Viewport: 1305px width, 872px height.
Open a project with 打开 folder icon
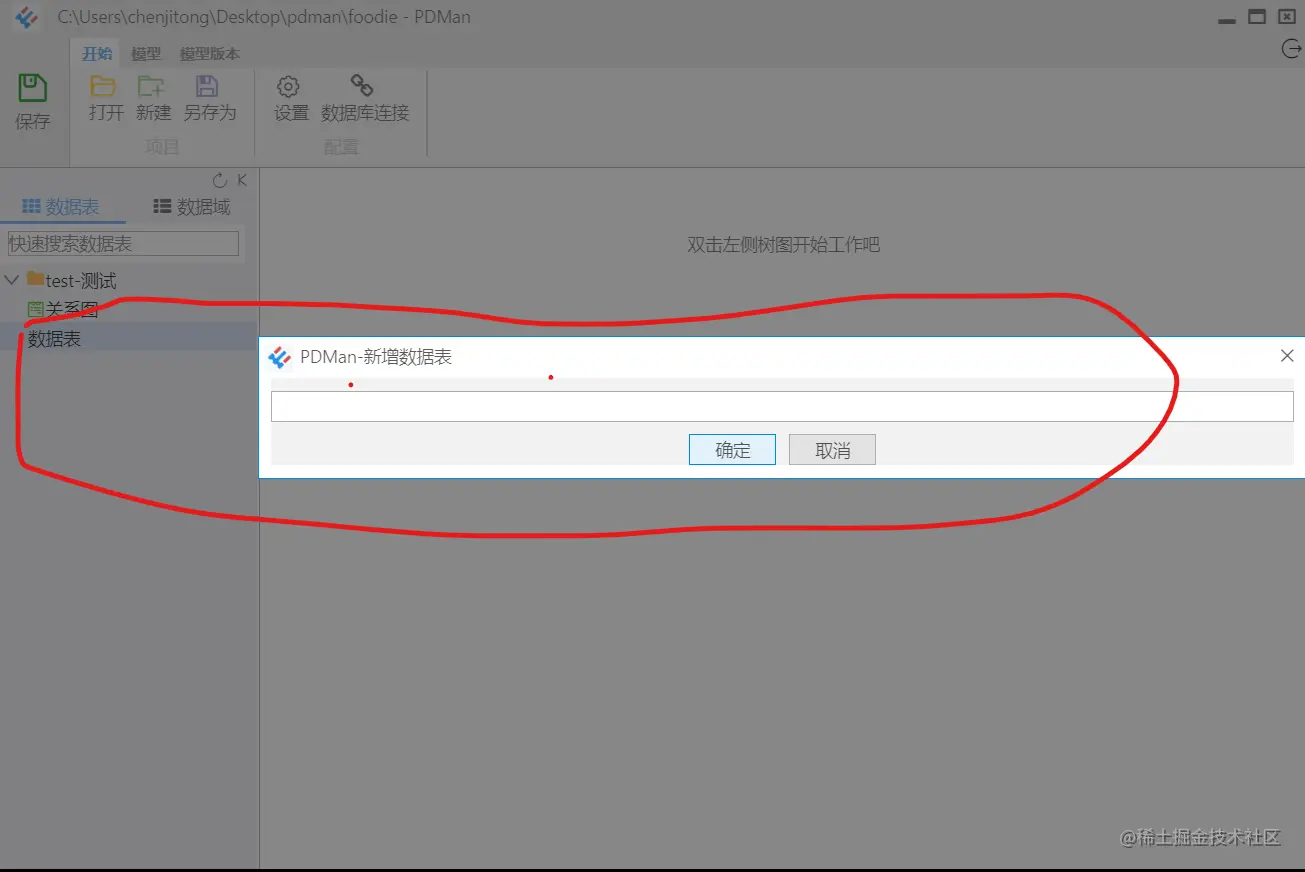pyautogui.click(x=103, y=86)
